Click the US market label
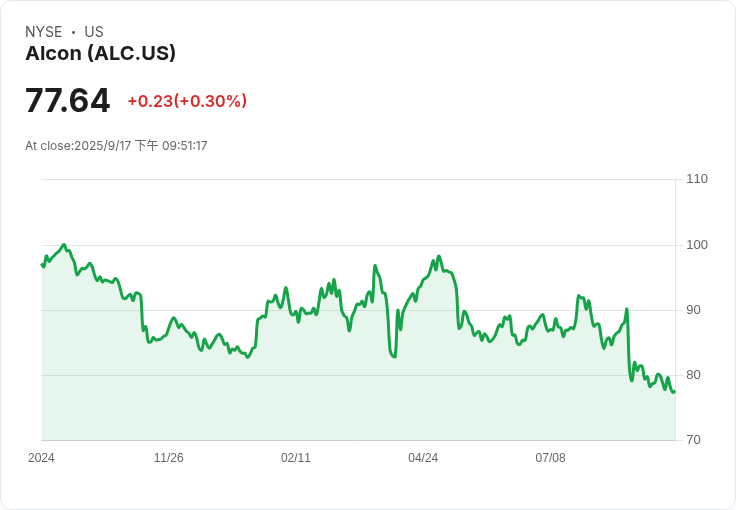 coord(94,32)
